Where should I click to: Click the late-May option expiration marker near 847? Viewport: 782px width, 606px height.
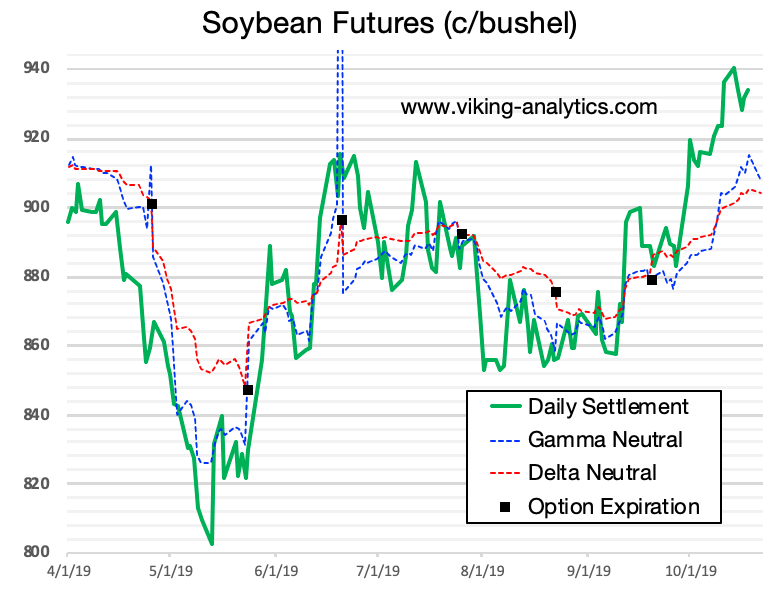pyautogui.click(x=248, y=390)
